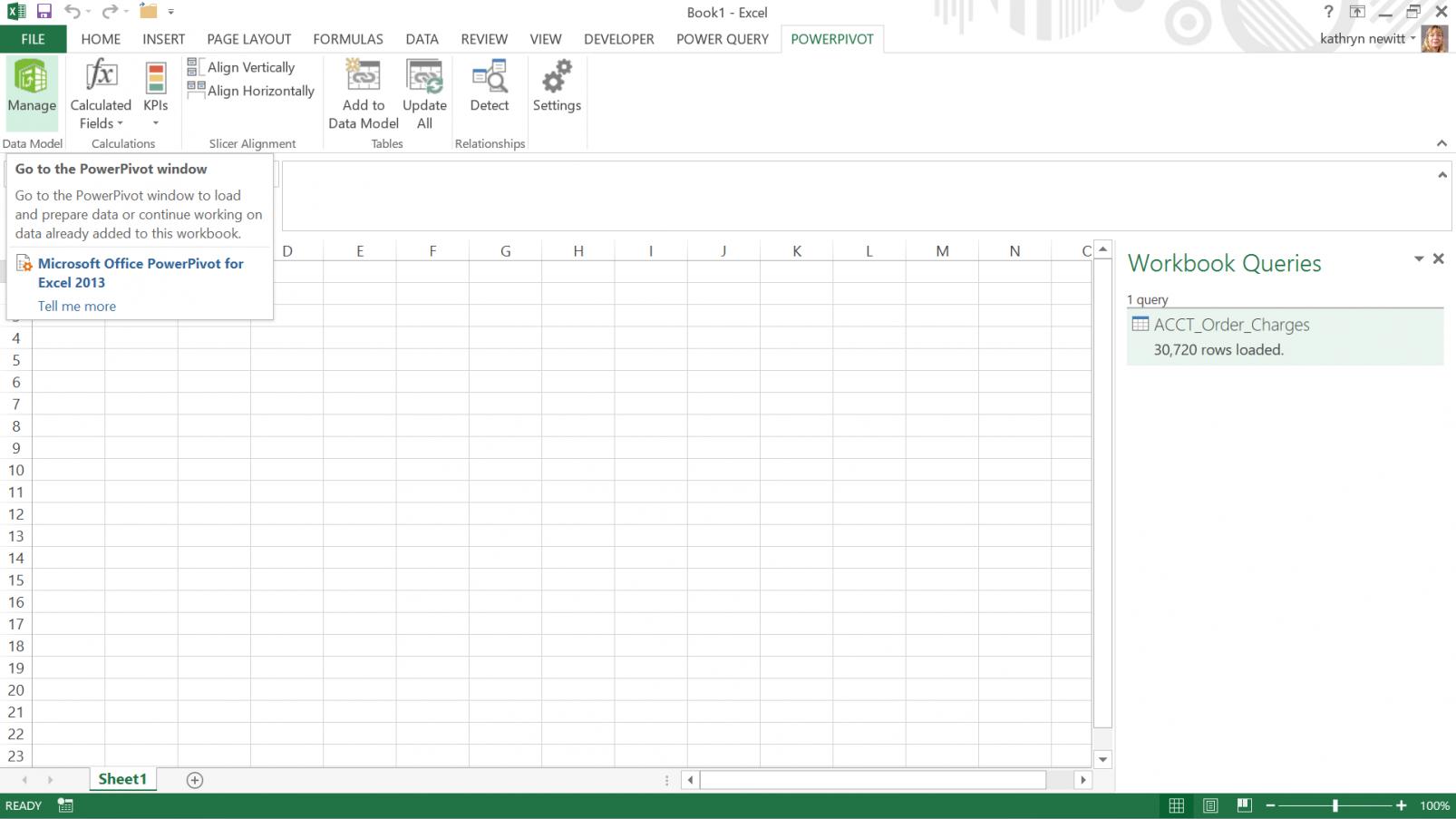The image size is (1456, 819).
Task: Align slicers horizontally
Action: (x=251, y=91)
